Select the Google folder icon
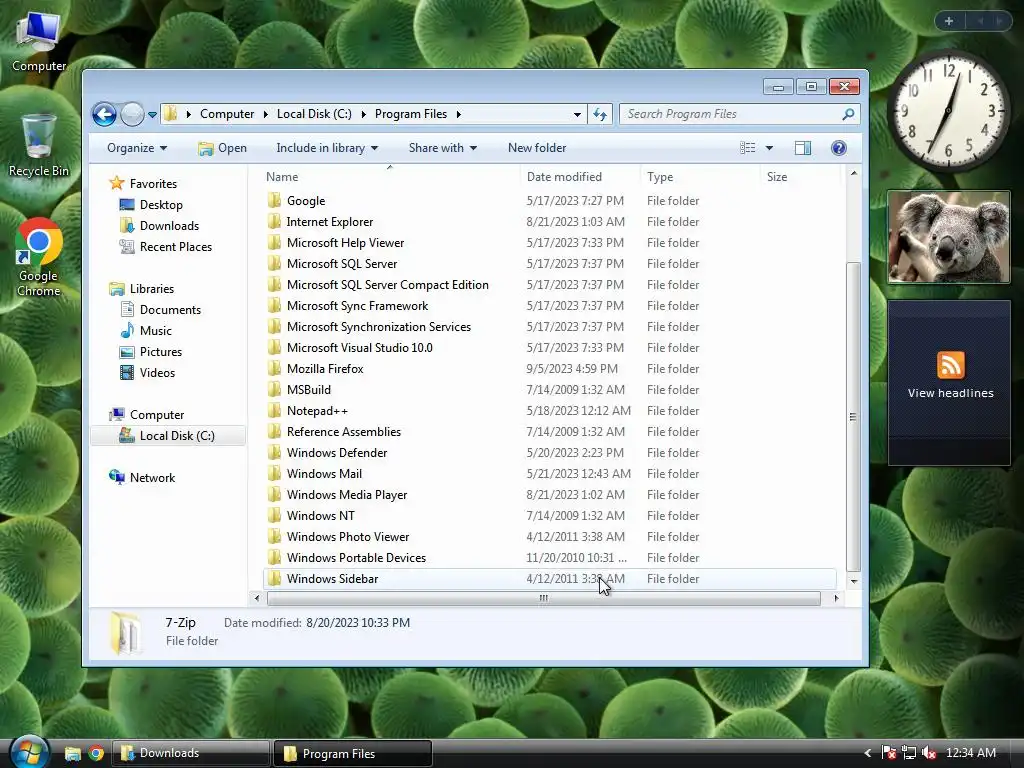This screenshot has height=768, width=1024. 275,200
